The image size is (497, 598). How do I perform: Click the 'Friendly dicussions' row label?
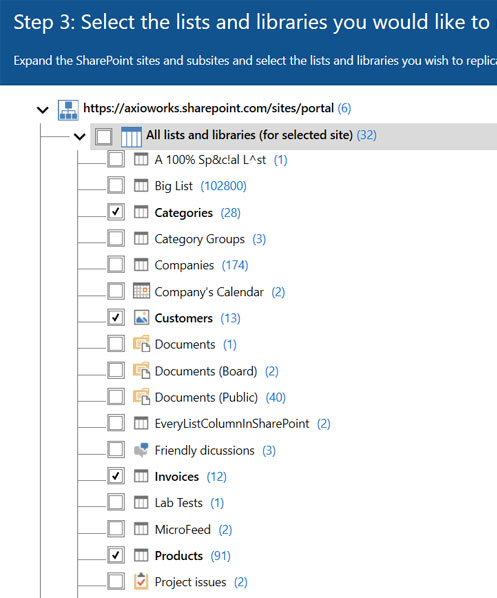[204, 450]
